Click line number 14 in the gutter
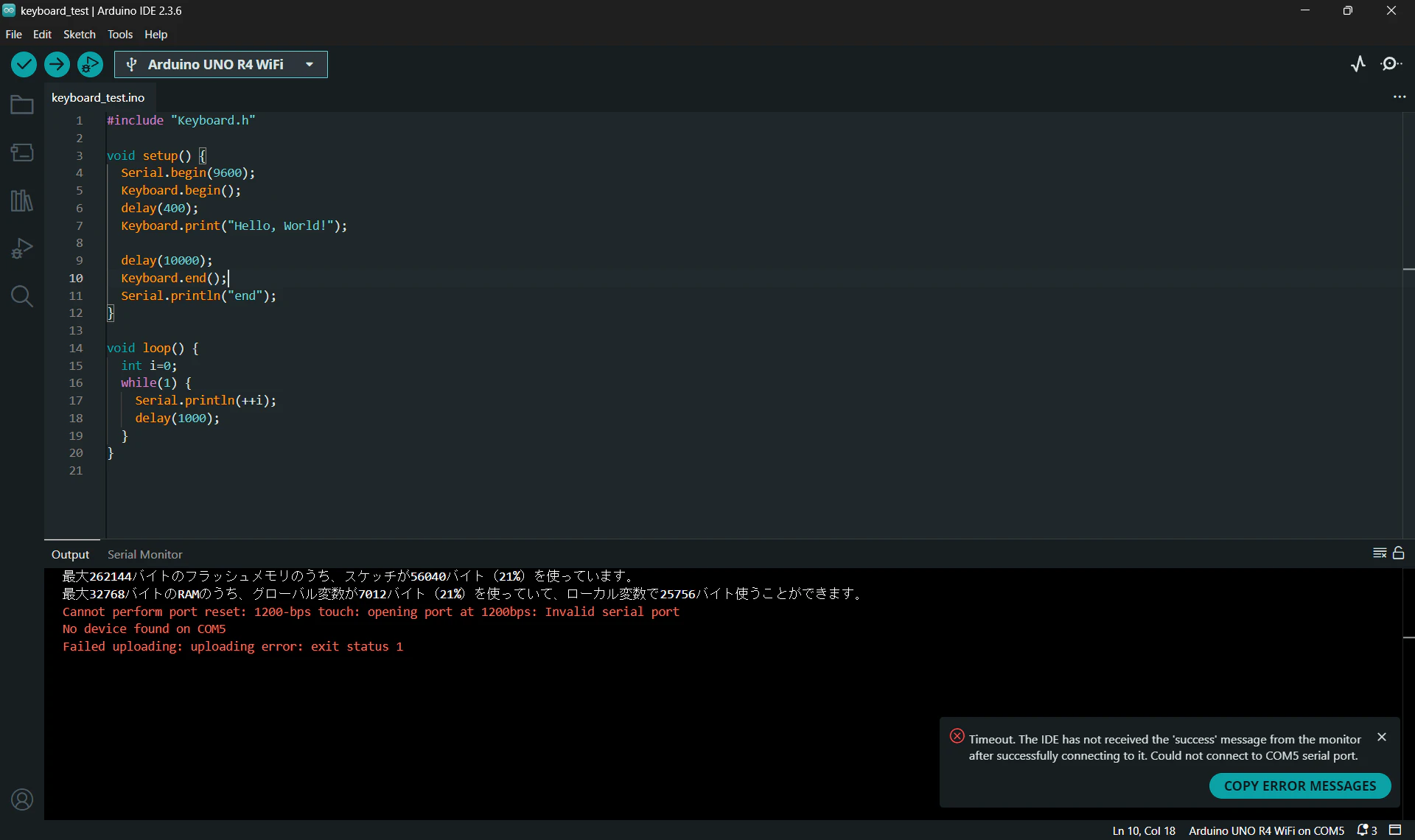1415x840 pixels. [76, 348]
